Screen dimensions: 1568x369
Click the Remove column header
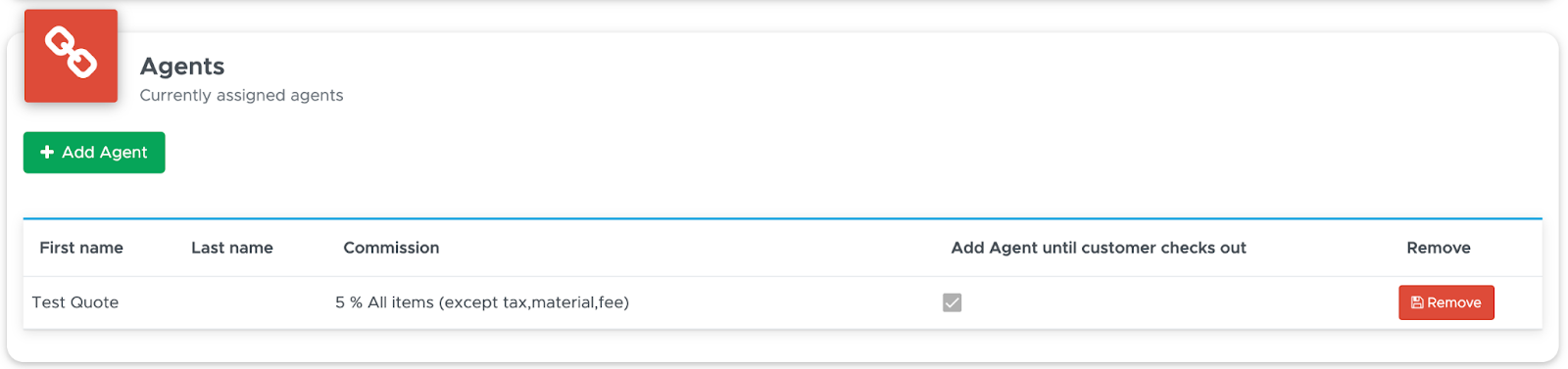click(x=1439, y=248)
